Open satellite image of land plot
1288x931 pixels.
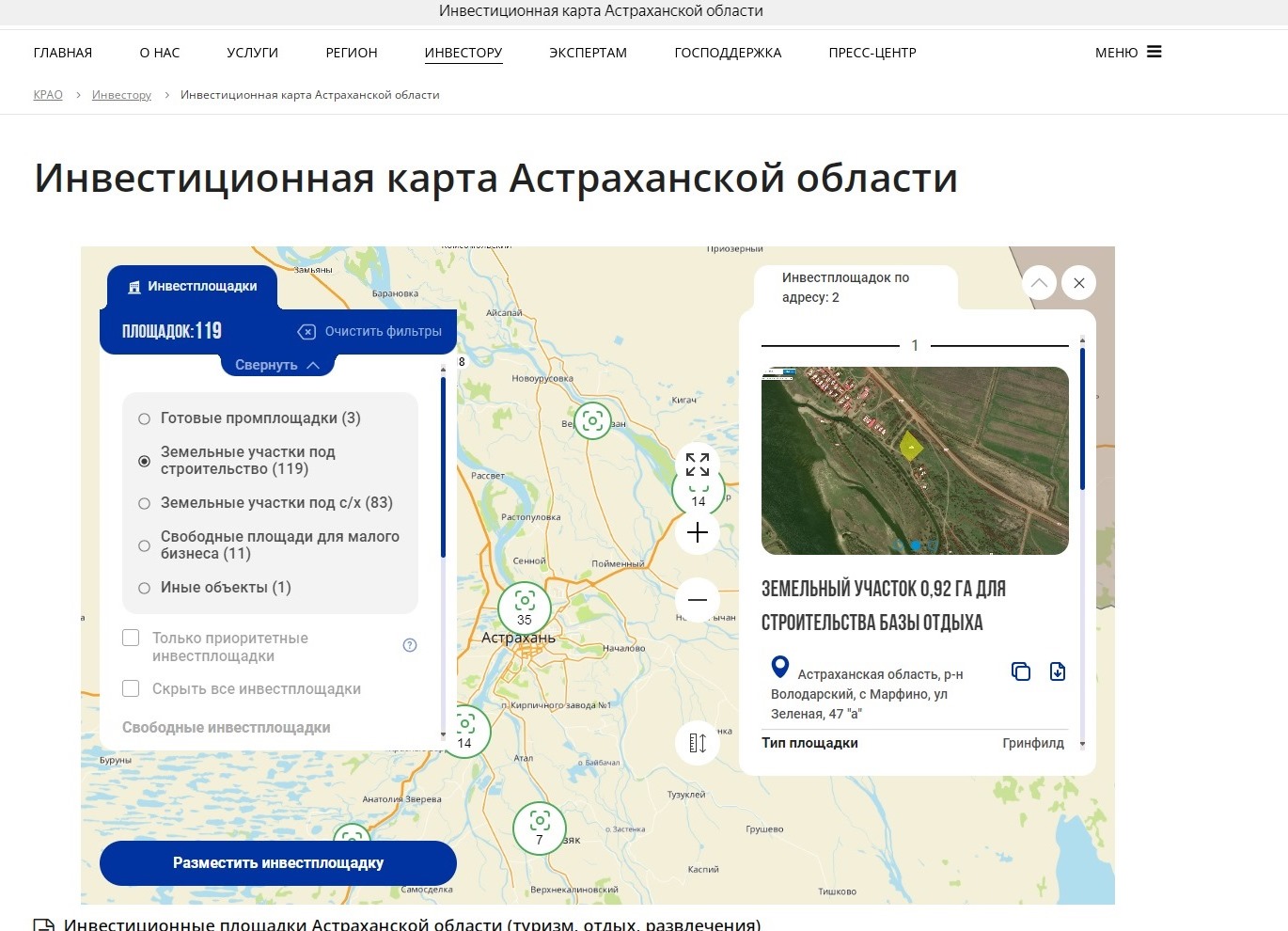pos(915,461)
